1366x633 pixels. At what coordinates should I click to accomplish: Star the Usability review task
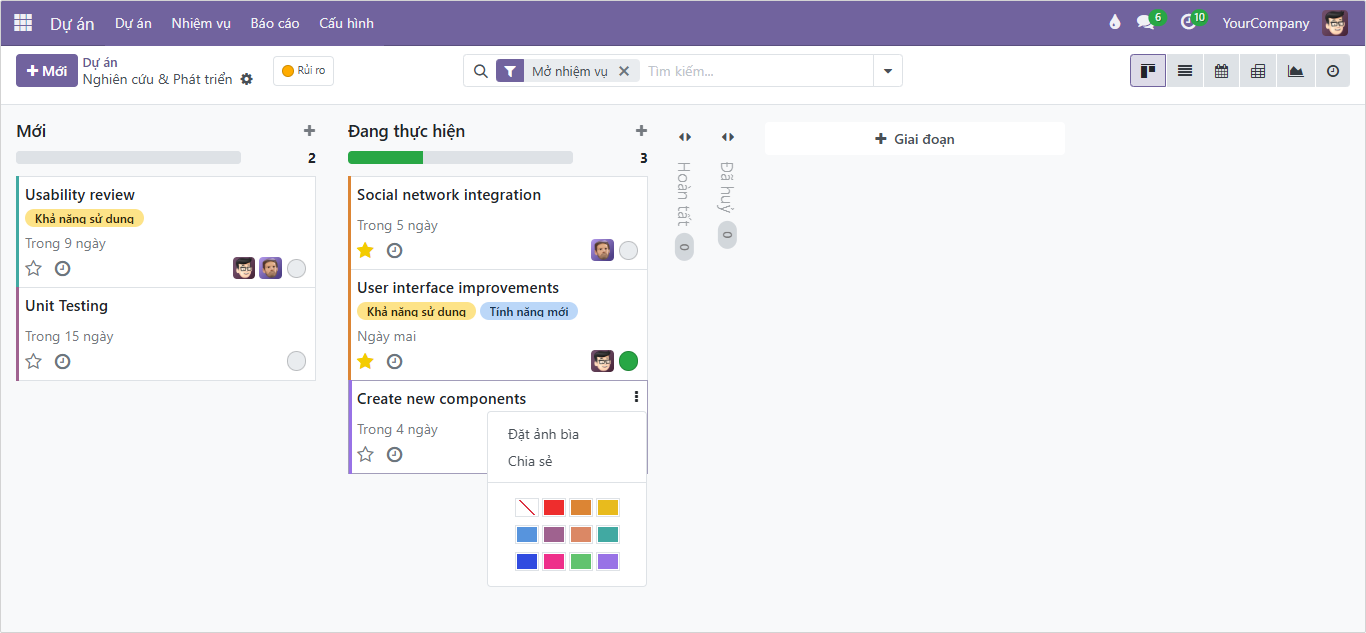pos(34,268)
